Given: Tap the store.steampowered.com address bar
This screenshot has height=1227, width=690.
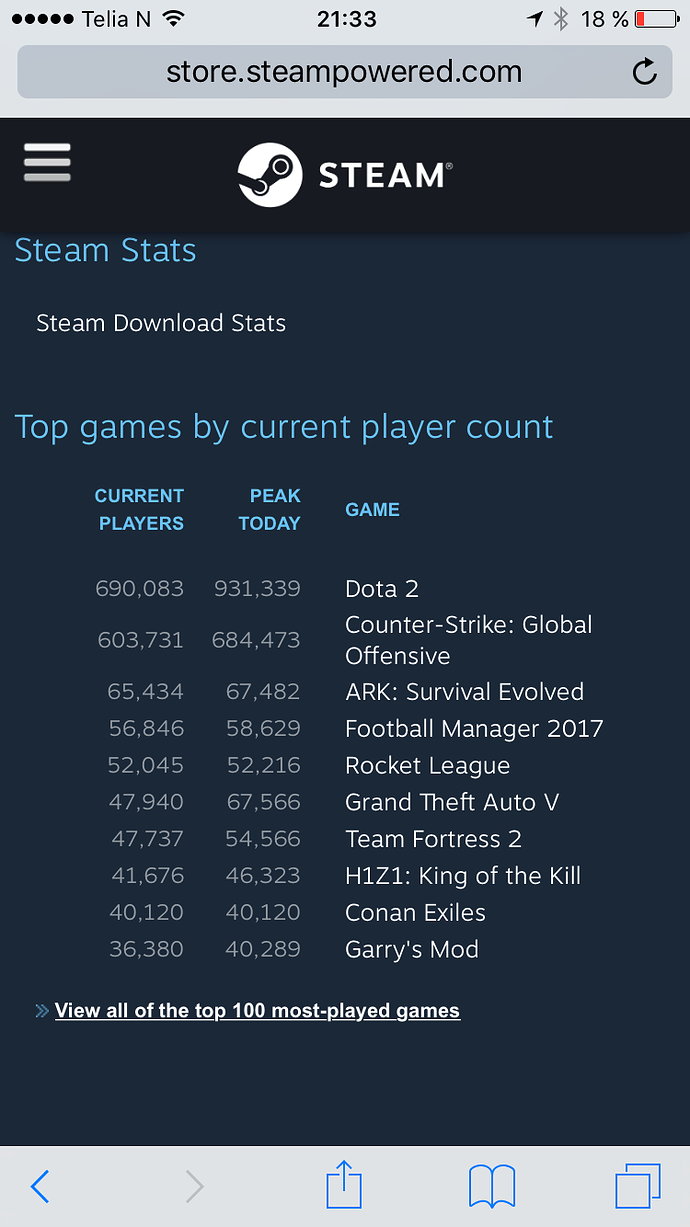Looking at the screenshot, I should coord(344,72).
